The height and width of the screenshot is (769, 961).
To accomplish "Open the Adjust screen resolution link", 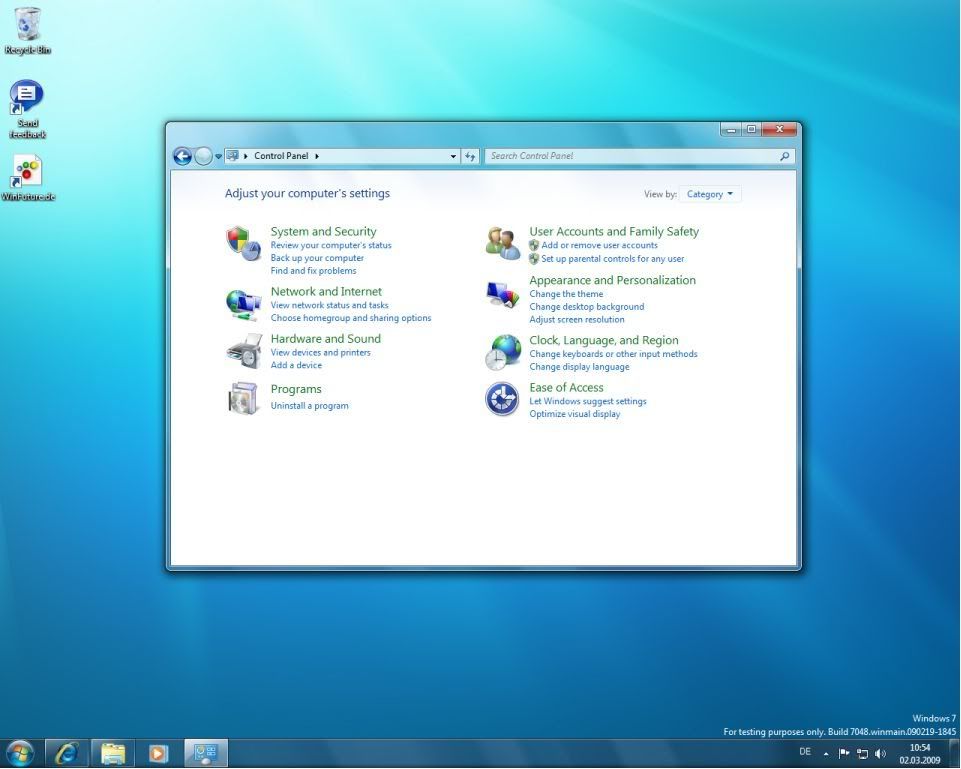I will tap(576, 320).
